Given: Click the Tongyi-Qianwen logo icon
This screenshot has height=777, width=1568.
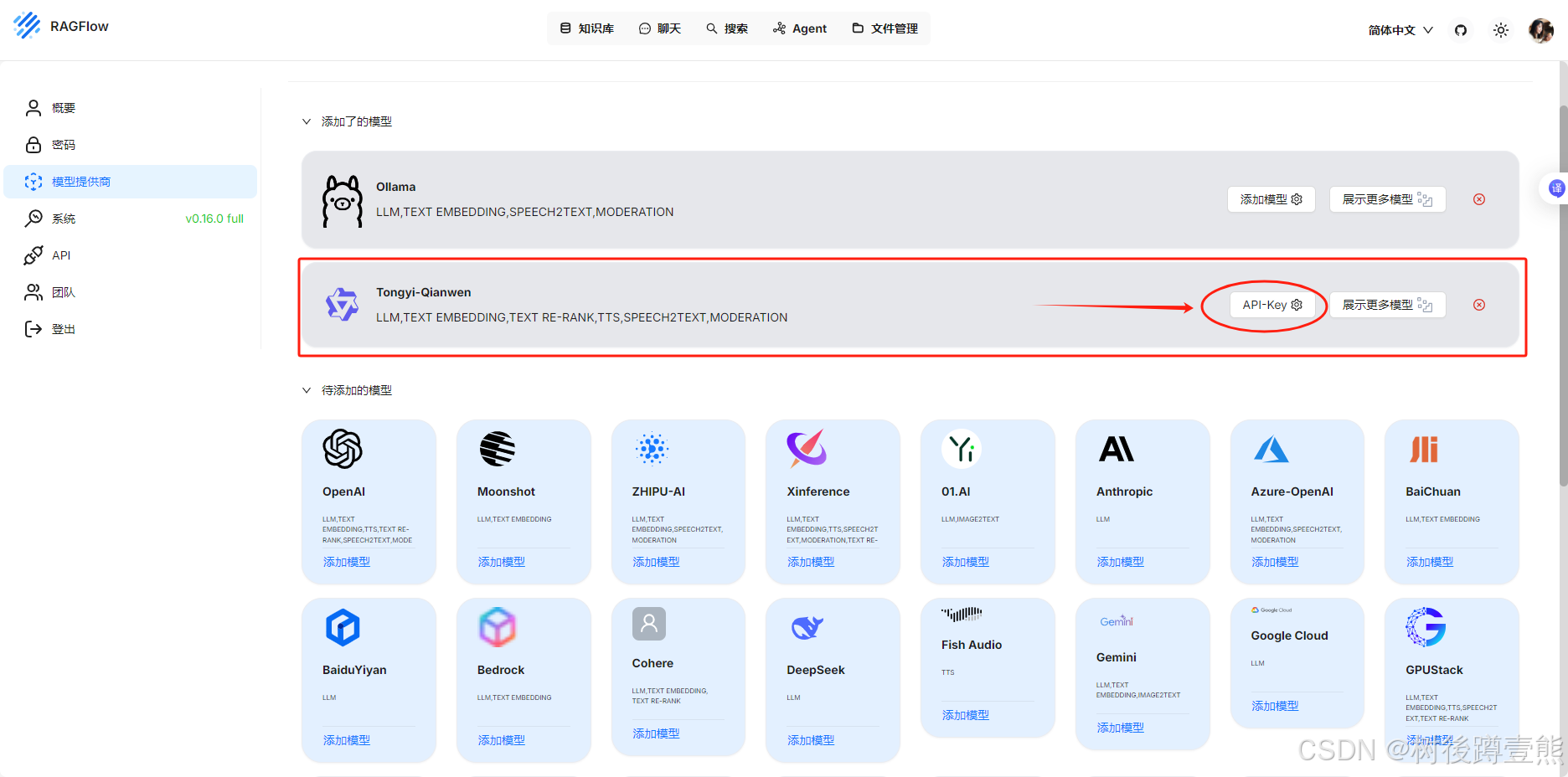Looking at the screenshot, I should coord(342,305).
